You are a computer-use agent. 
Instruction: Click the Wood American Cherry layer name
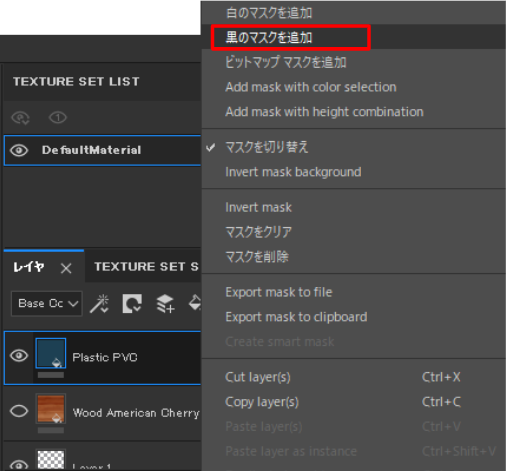136,413
